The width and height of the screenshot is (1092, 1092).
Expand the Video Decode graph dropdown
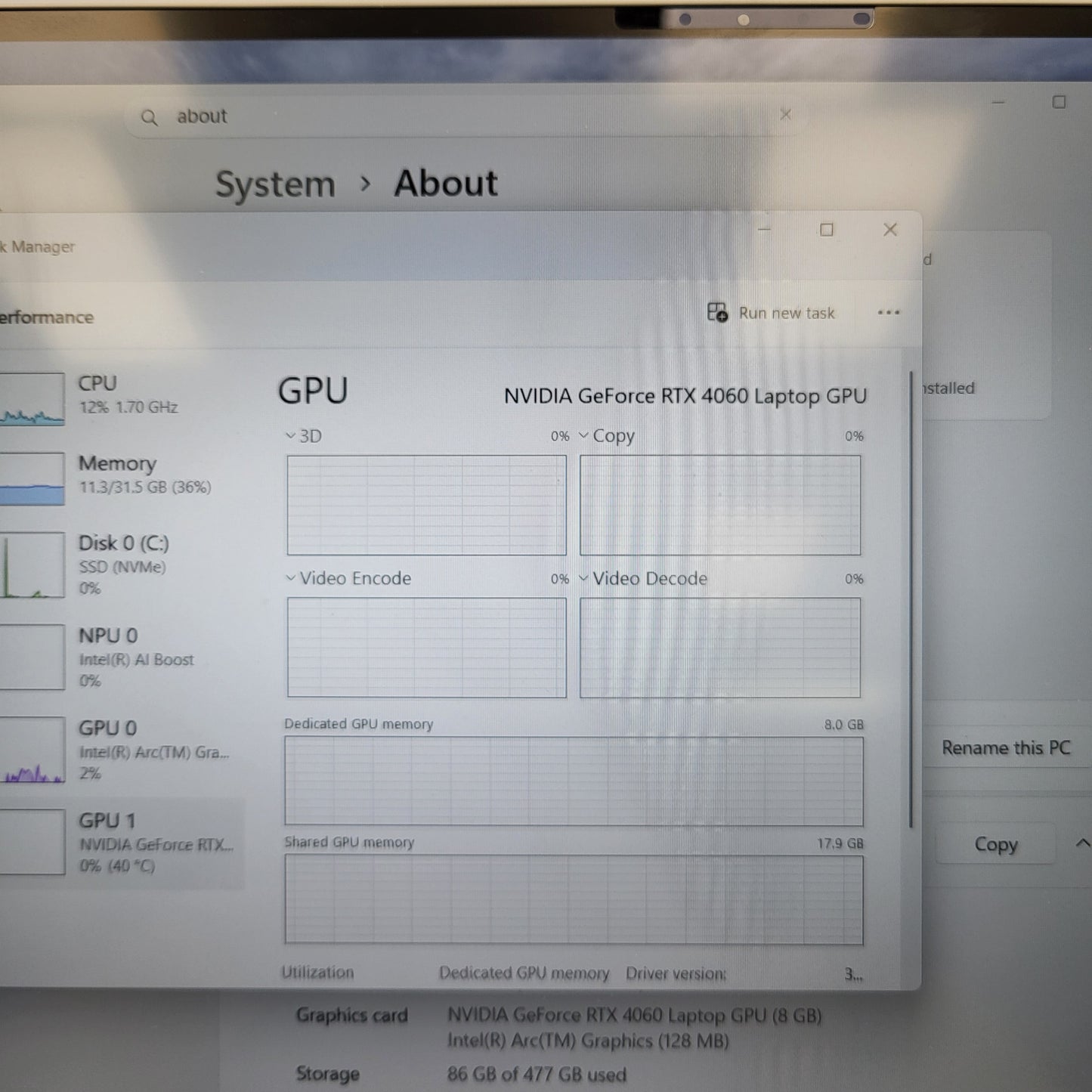pyautogui.click(x=583, y=578)
